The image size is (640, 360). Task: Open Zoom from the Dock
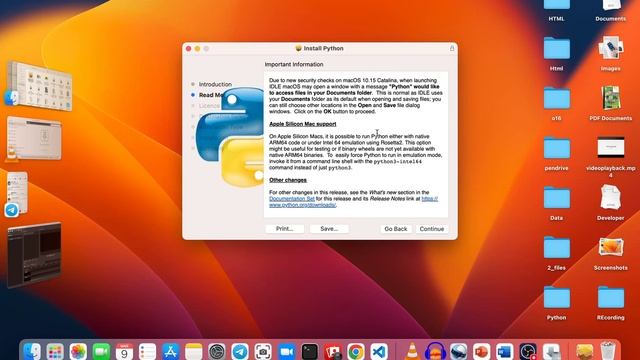287,351
